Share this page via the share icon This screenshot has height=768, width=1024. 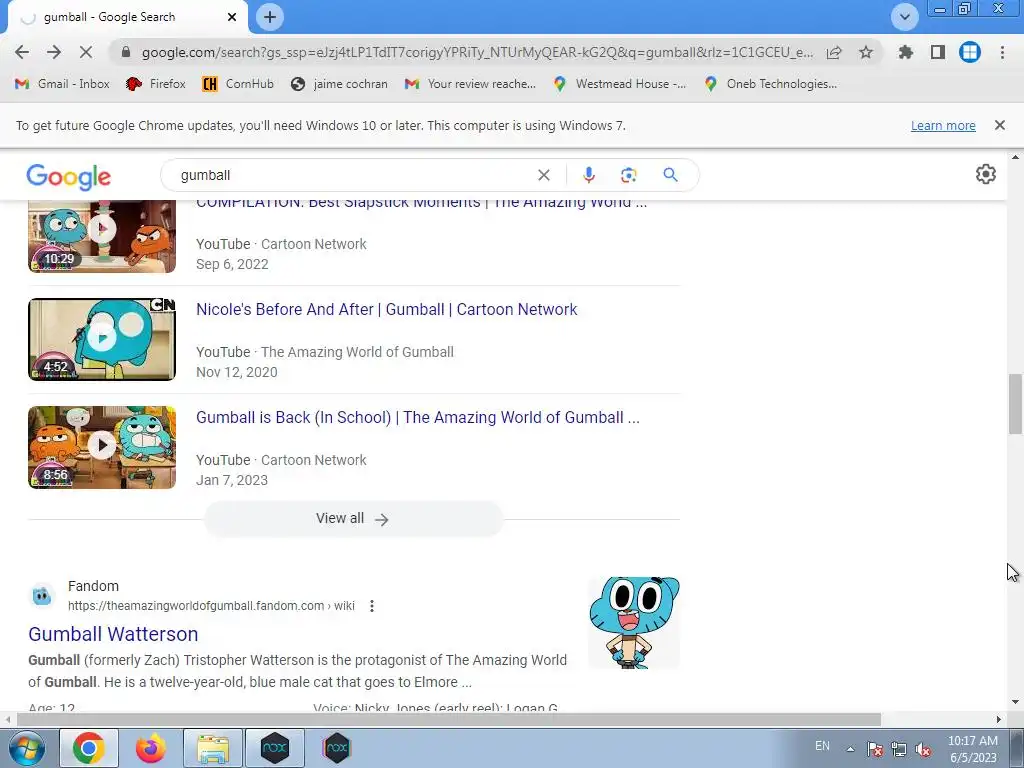pyautogui.click(x=834, y=52)
